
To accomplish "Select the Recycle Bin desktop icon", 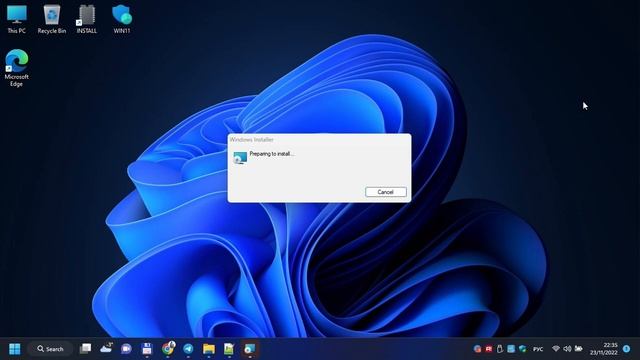I will pos(52,19).
